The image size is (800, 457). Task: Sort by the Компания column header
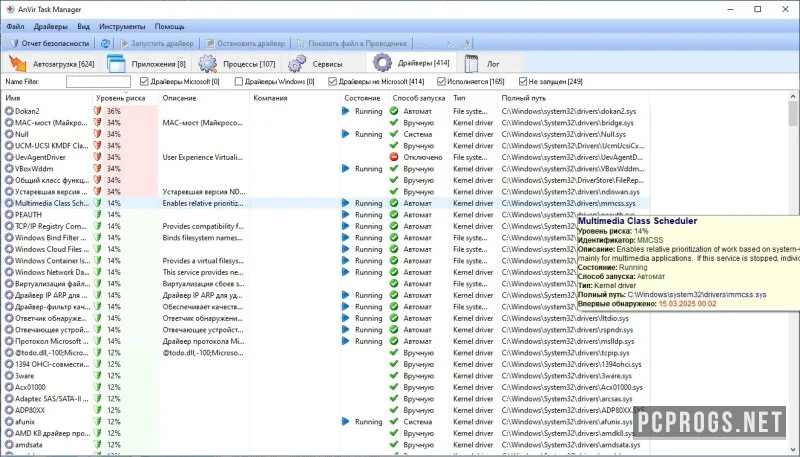point(295,98)
